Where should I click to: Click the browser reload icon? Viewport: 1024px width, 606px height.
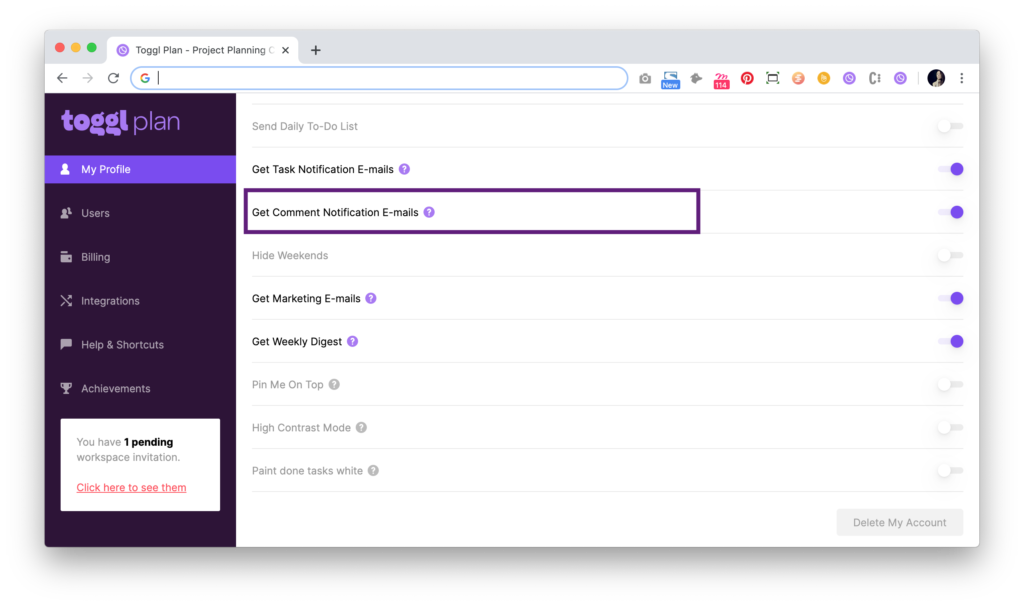[x=113, y=78]
